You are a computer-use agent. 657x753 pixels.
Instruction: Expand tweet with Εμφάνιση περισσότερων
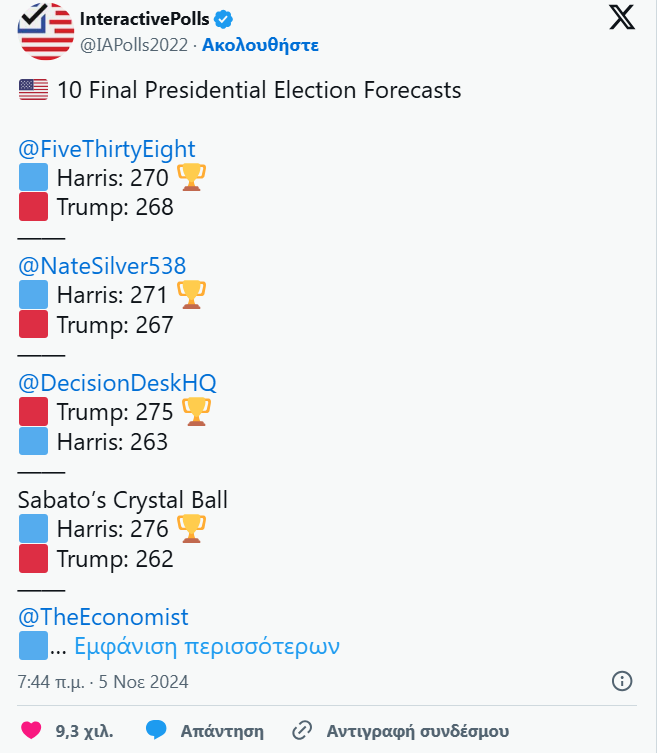[207, 646]
